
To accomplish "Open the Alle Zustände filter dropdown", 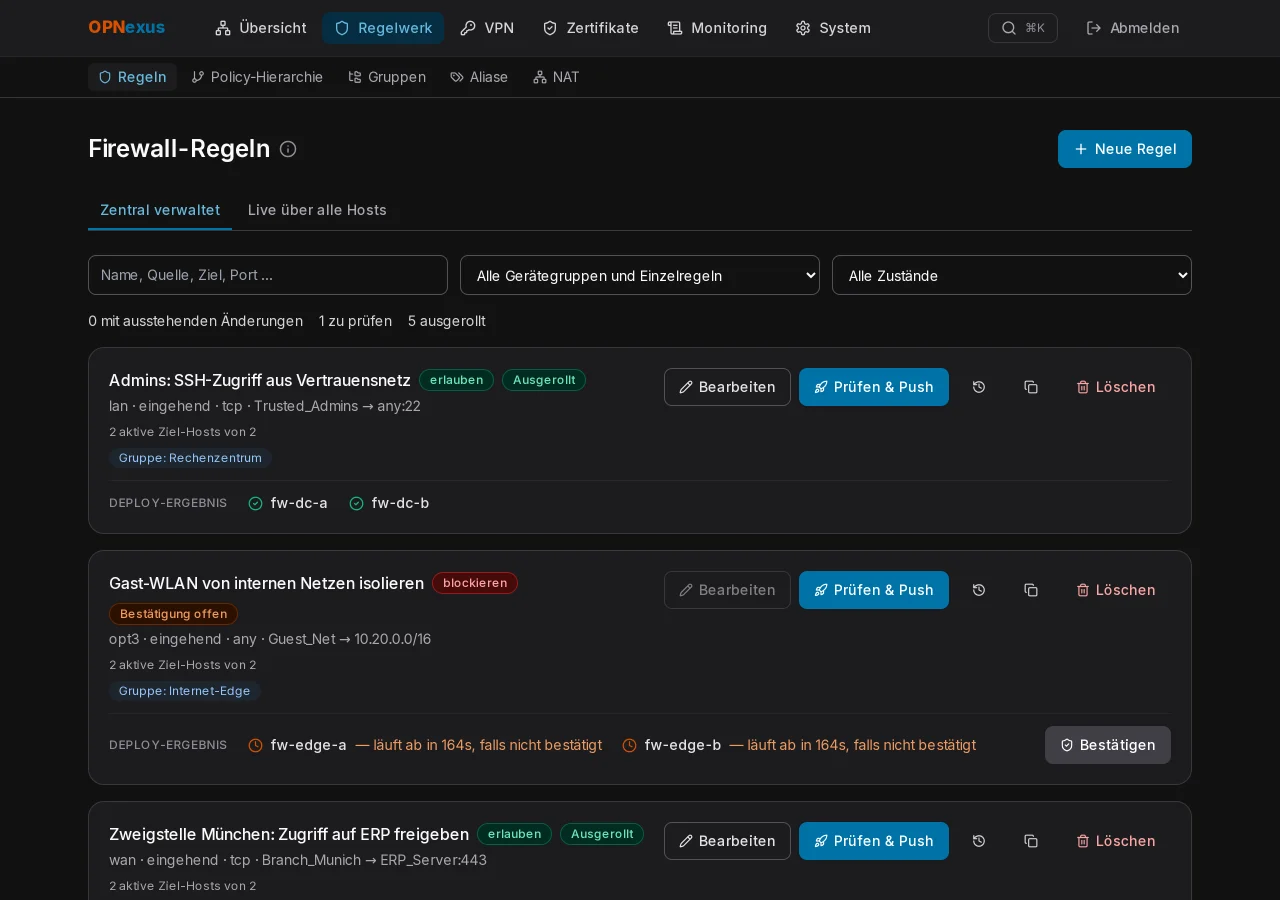I will pyautogui.click(x=1012, y=275).
